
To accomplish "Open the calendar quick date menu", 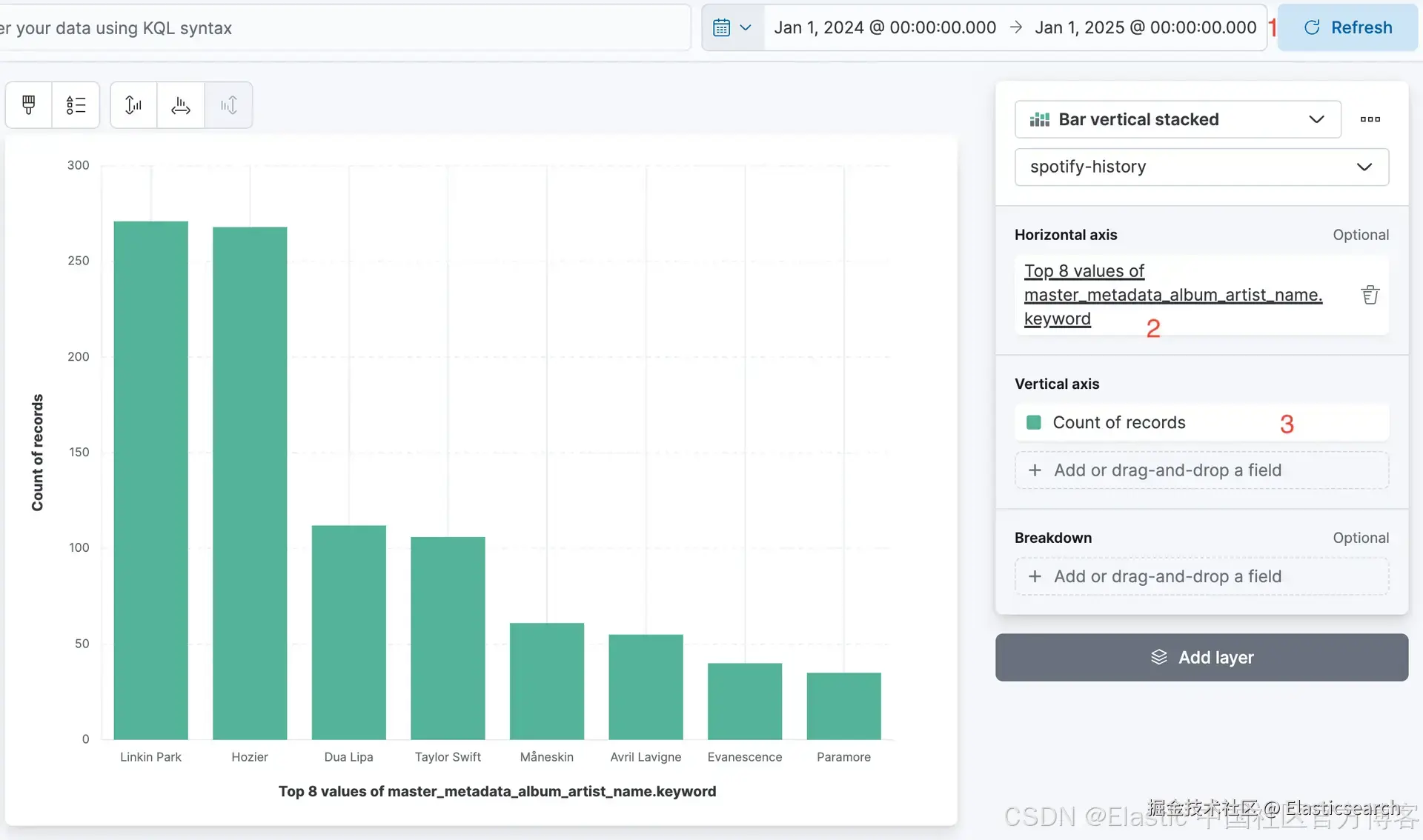I will click(x=732, y=28).
